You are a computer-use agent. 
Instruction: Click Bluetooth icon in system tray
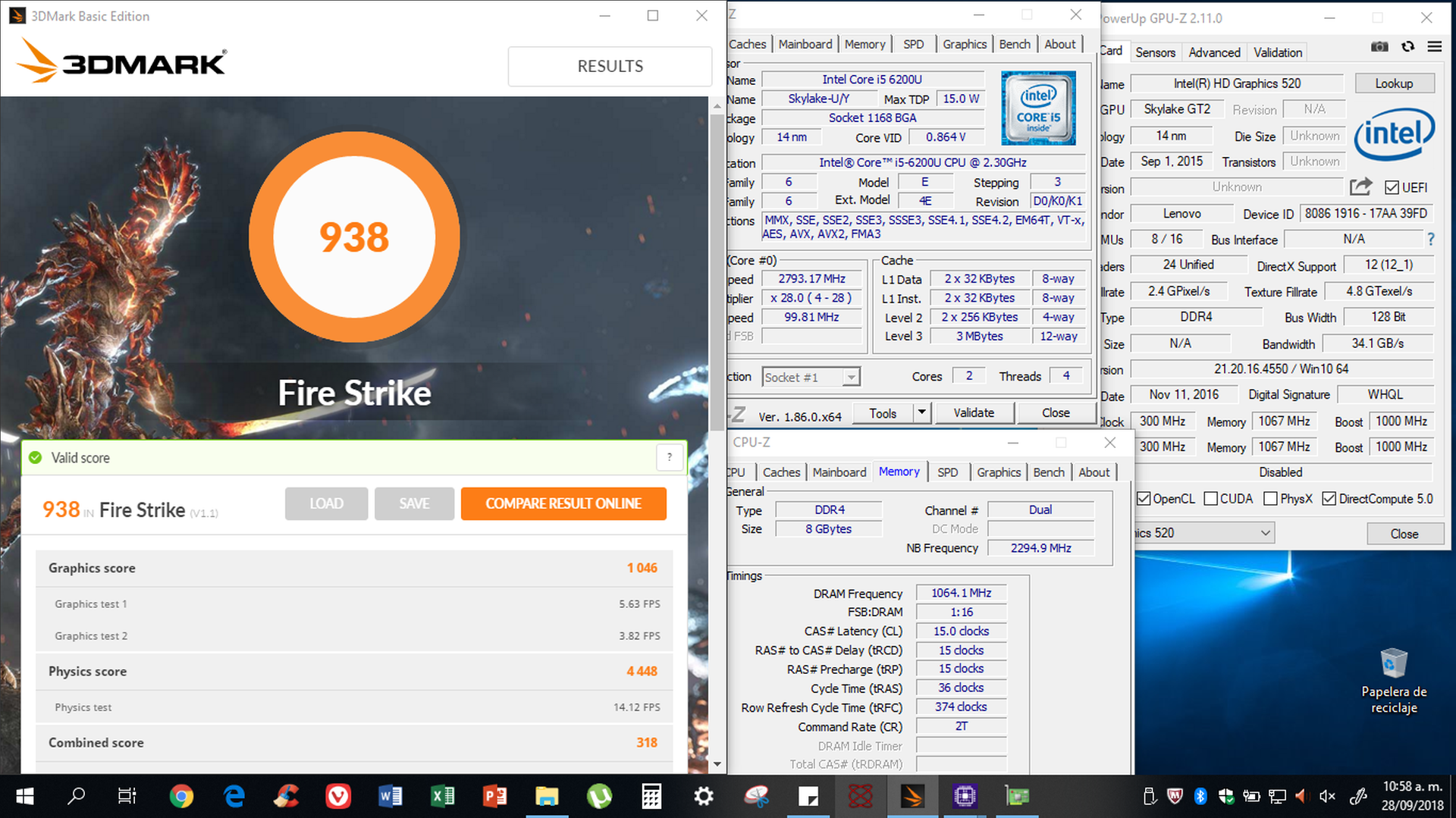coord(1200,796)
